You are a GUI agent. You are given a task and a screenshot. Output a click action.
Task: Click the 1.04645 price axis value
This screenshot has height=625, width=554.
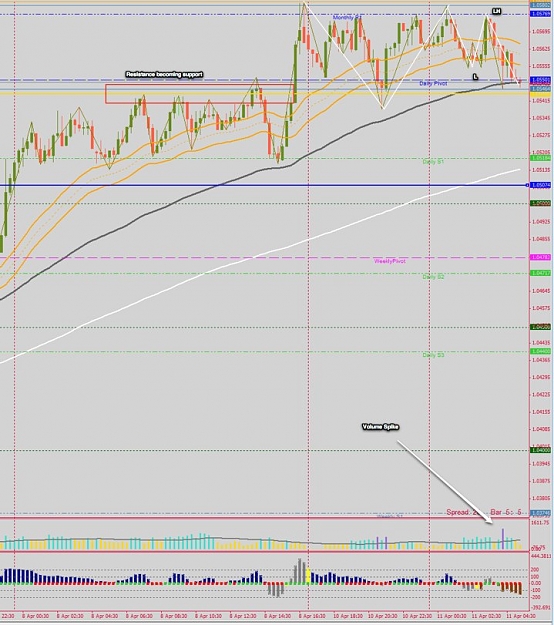pyautogui.click(x=541, y=291)
